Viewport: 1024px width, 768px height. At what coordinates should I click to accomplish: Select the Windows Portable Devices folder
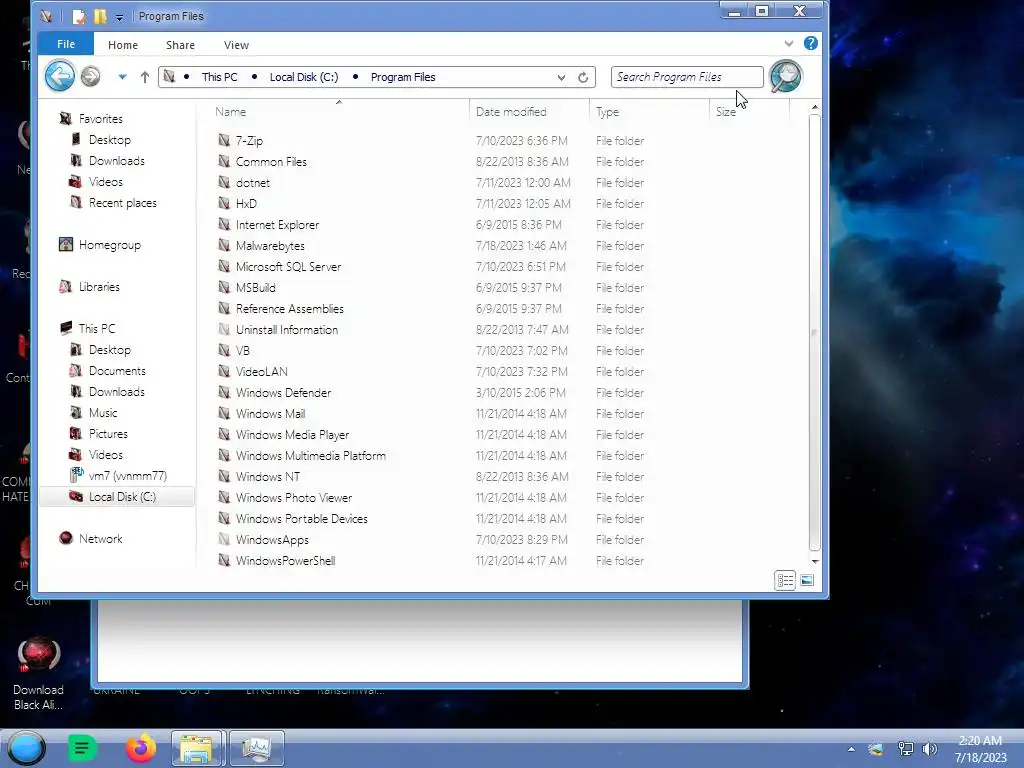[x=302, y=519]
